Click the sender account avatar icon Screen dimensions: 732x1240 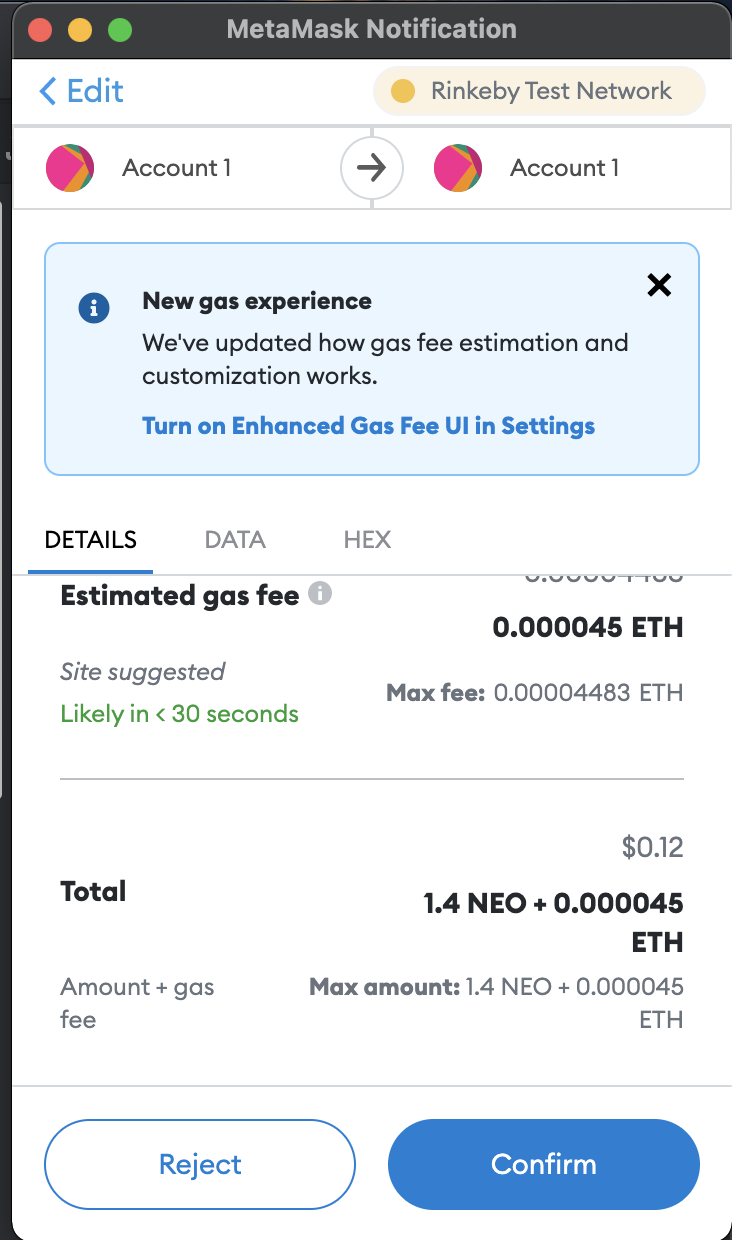click(x=70, y=168)
